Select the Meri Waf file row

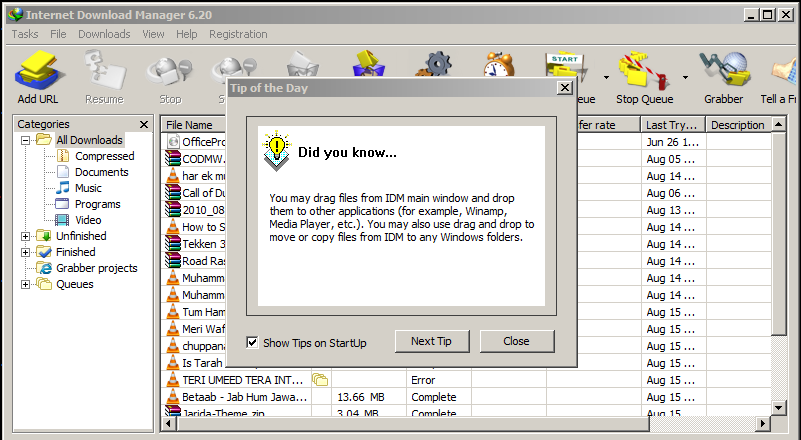(x=195, y=329)
